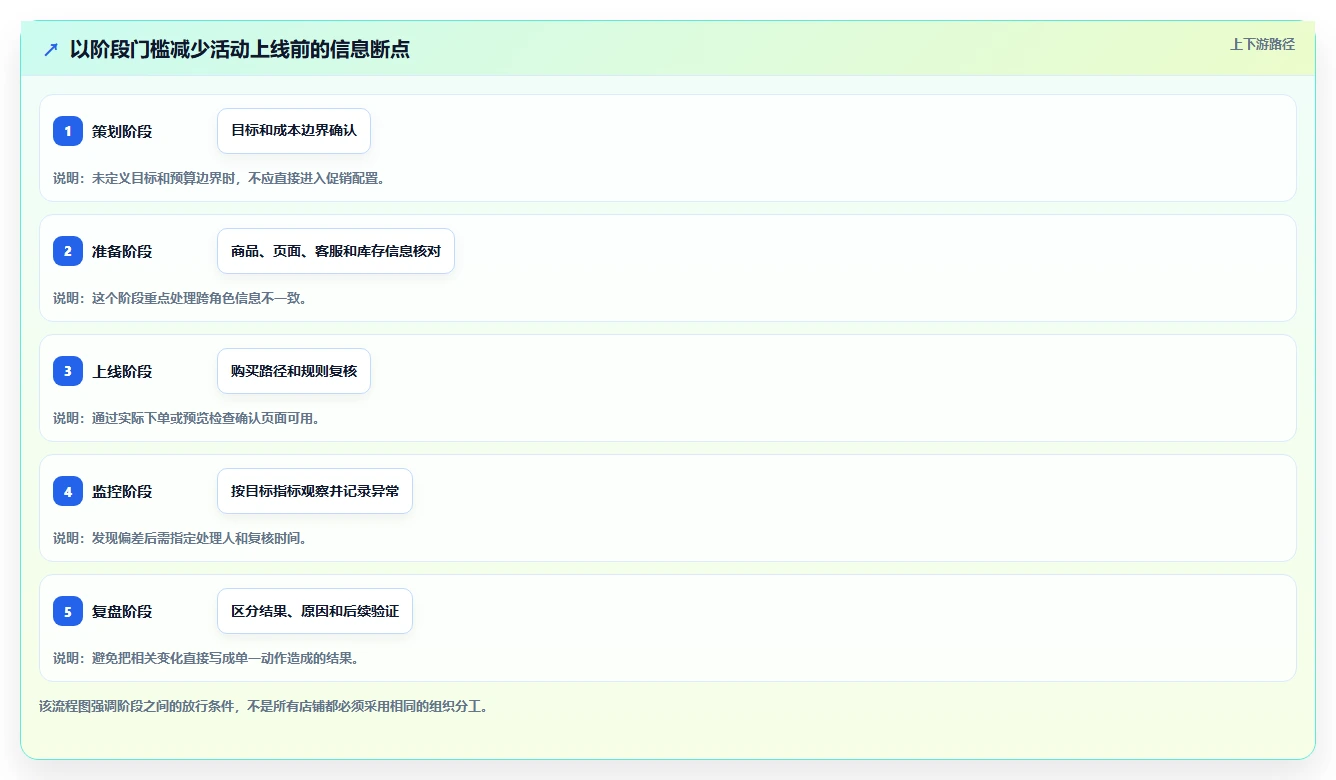Click the step 4 number badge
The width and height of the screenshot is (1336, 780).
click(x=68, y=491)
